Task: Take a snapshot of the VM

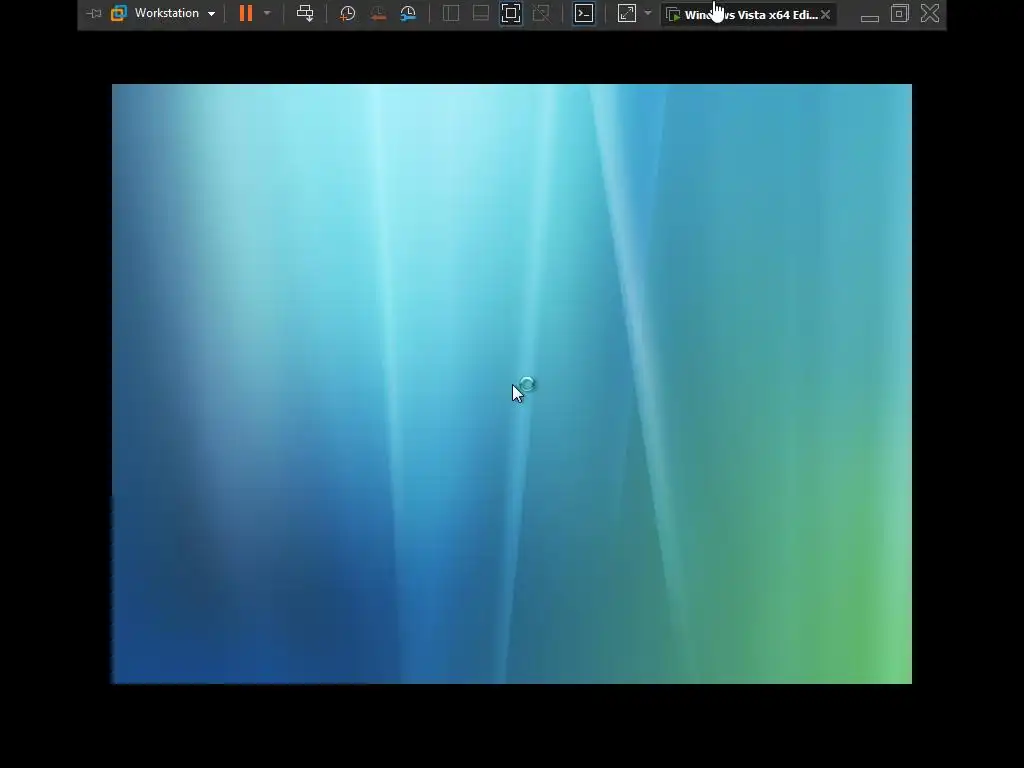Action: 347,13
